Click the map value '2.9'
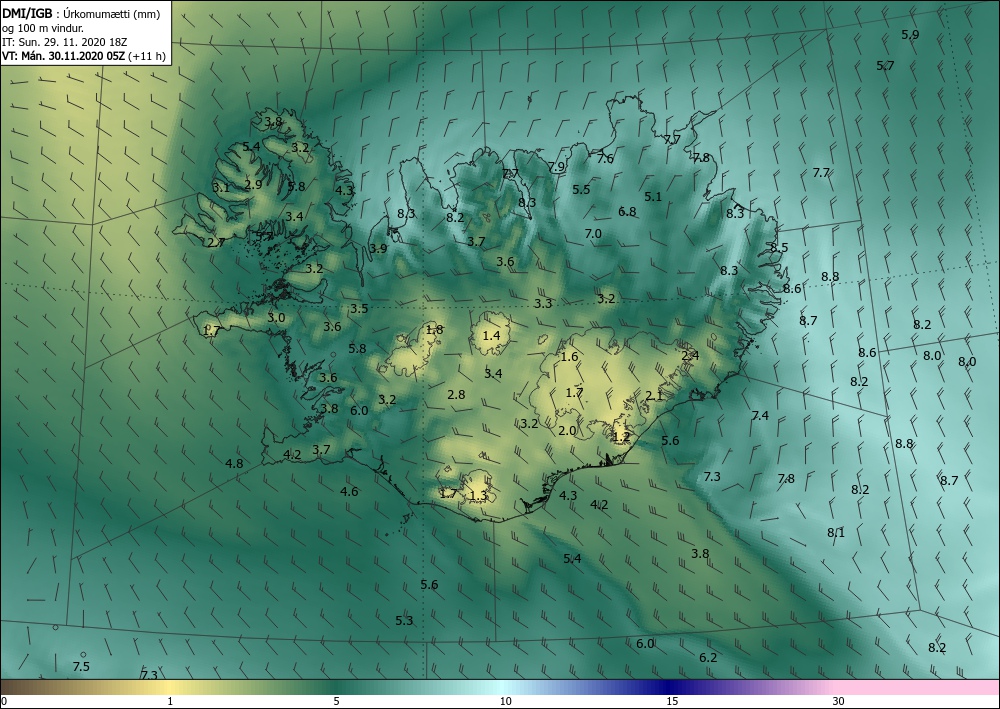This screenshot has width=1000, height=709. point(253,185)
